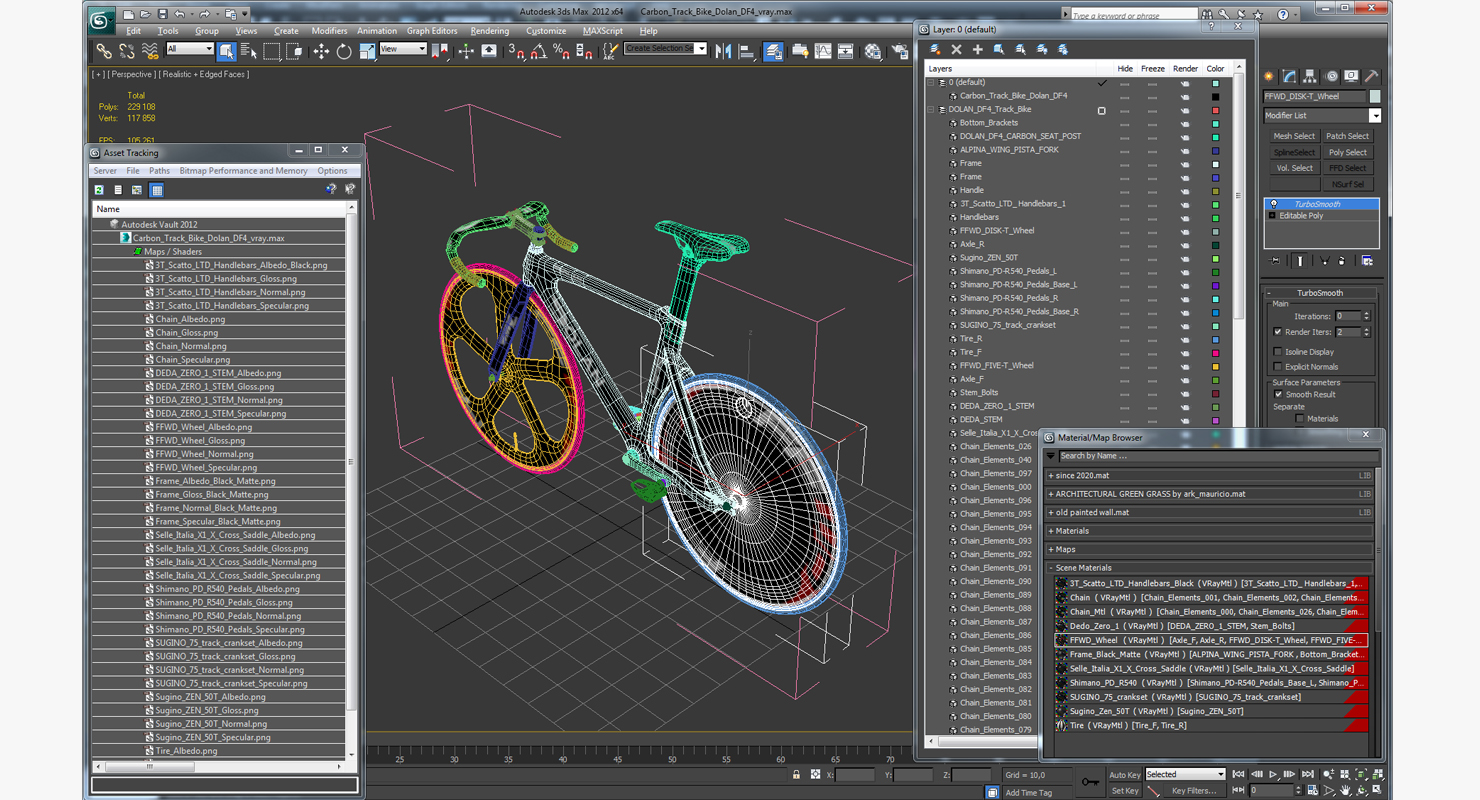Toggle the Angle Snap icon
This screenshot has width=1480, height=800.
(x=539, y=51)
